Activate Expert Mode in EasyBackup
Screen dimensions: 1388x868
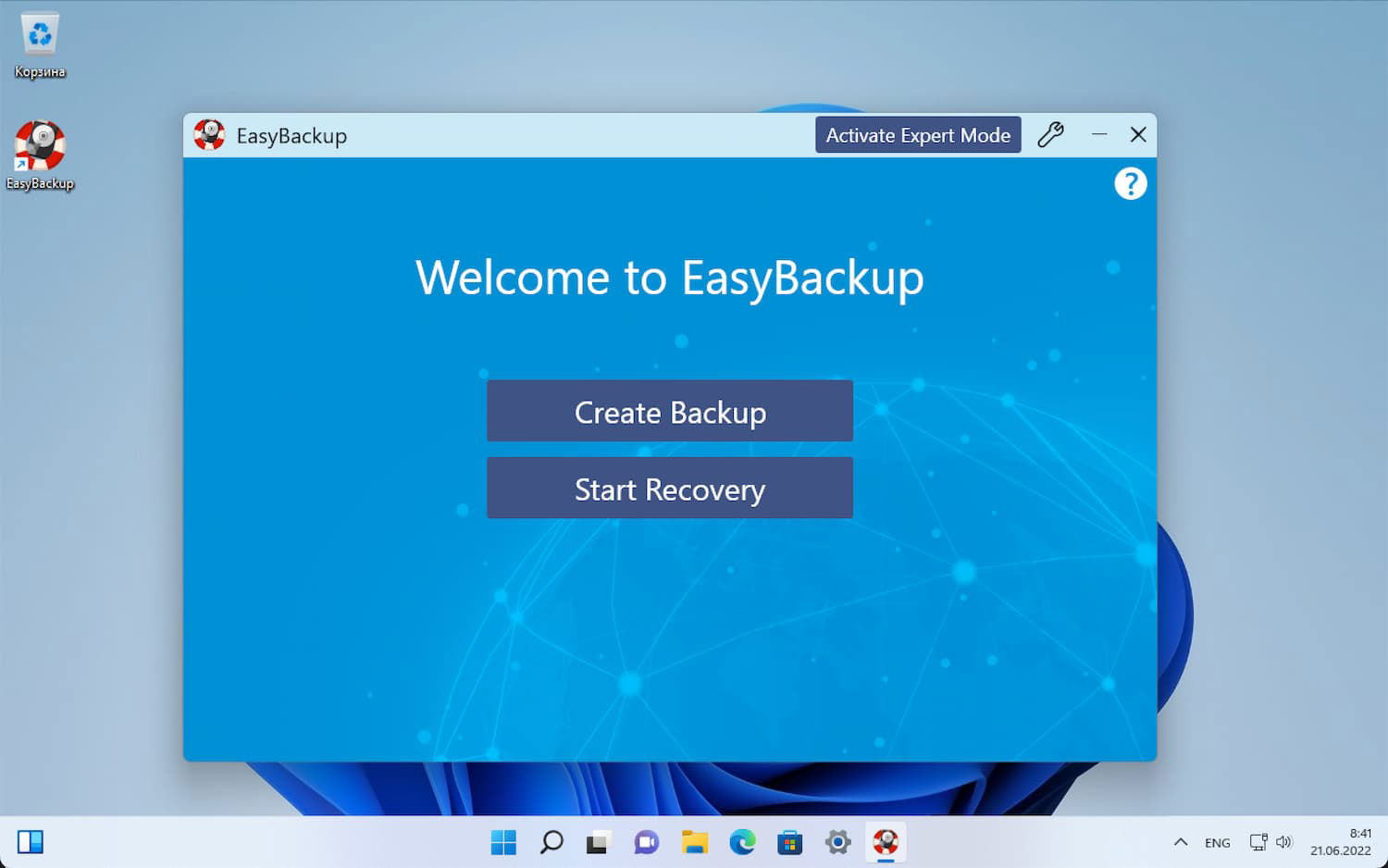918,135
